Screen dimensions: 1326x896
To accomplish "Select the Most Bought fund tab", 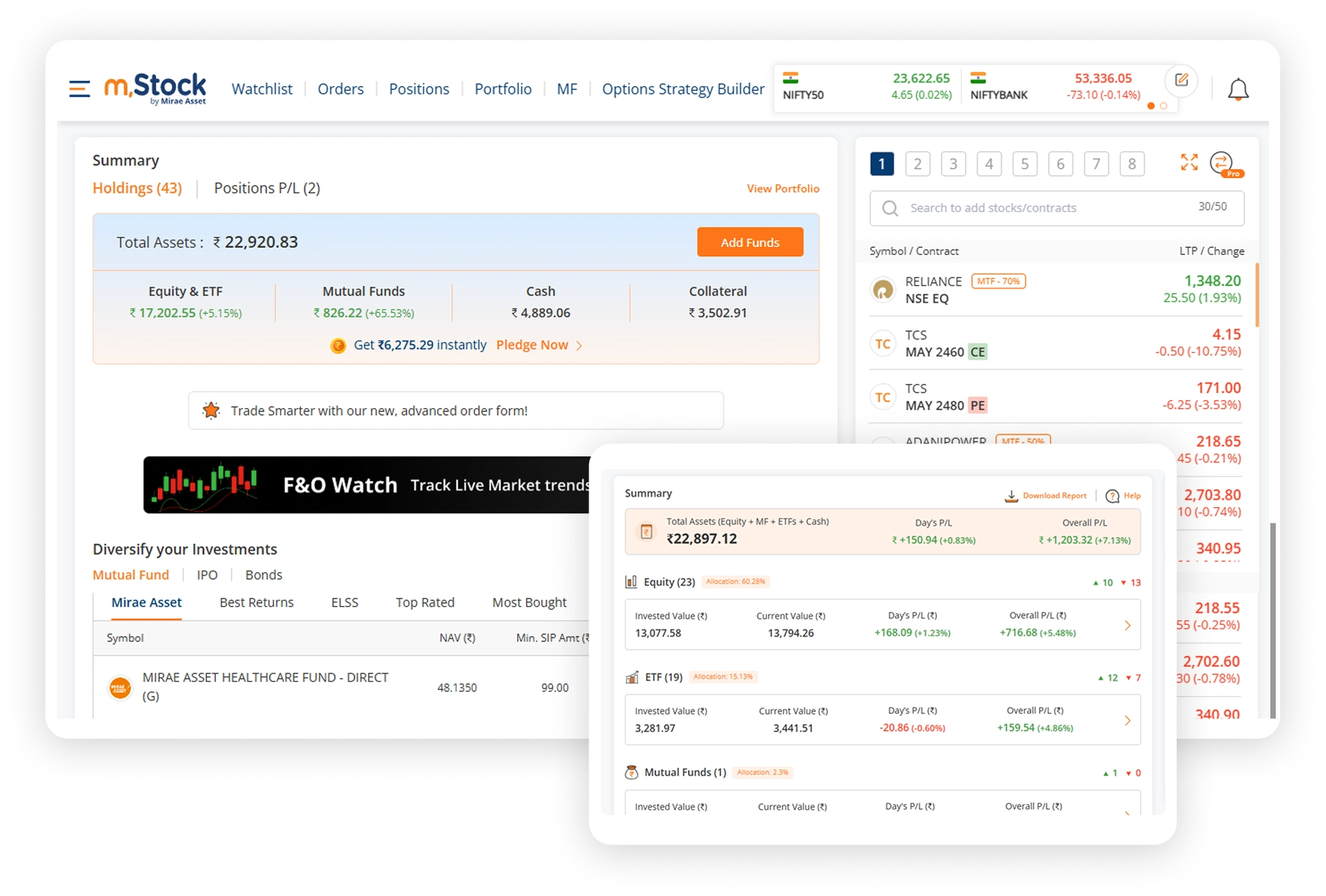I will [x=529, y=602].
